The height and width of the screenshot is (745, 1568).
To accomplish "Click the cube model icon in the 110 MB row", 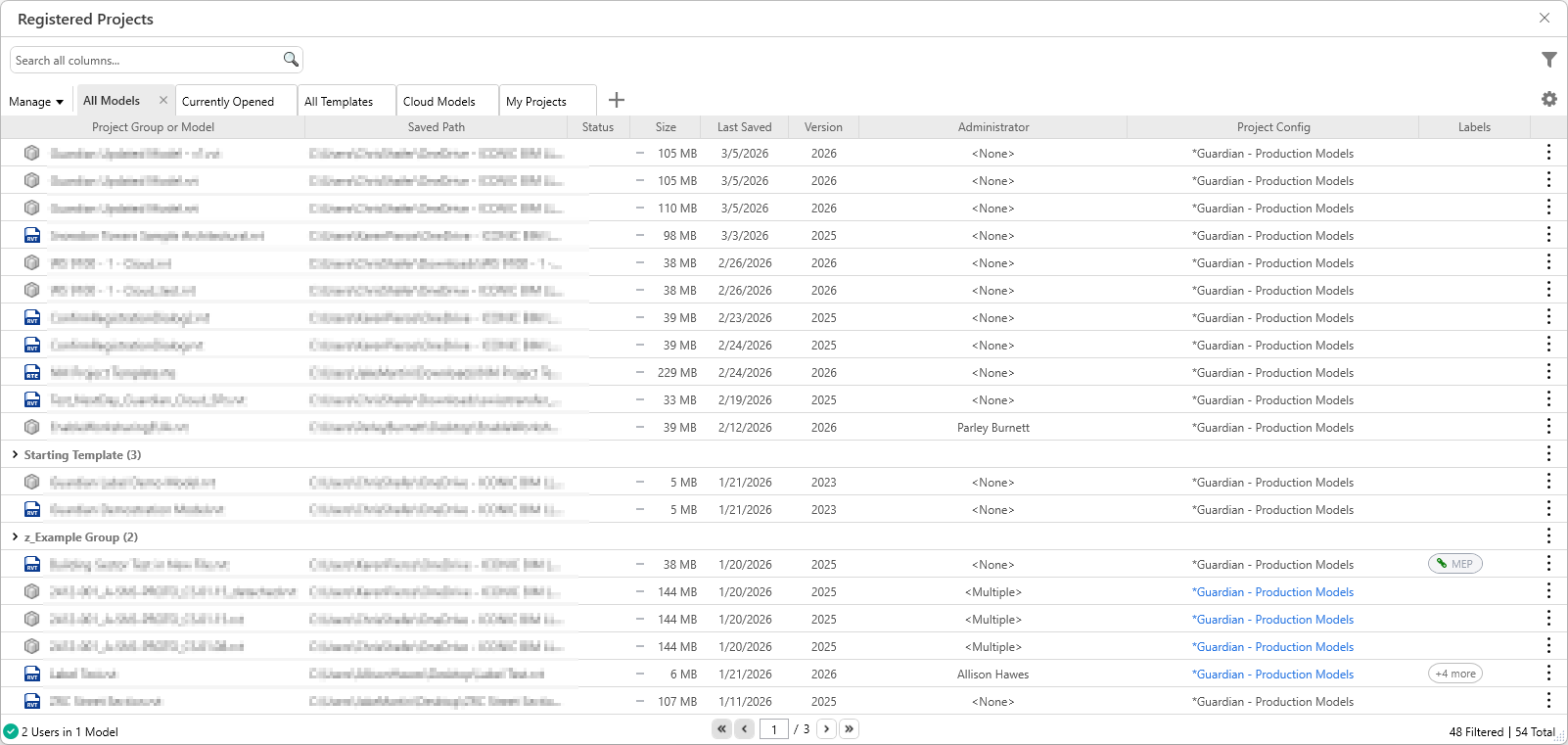I will pos(32,208).
